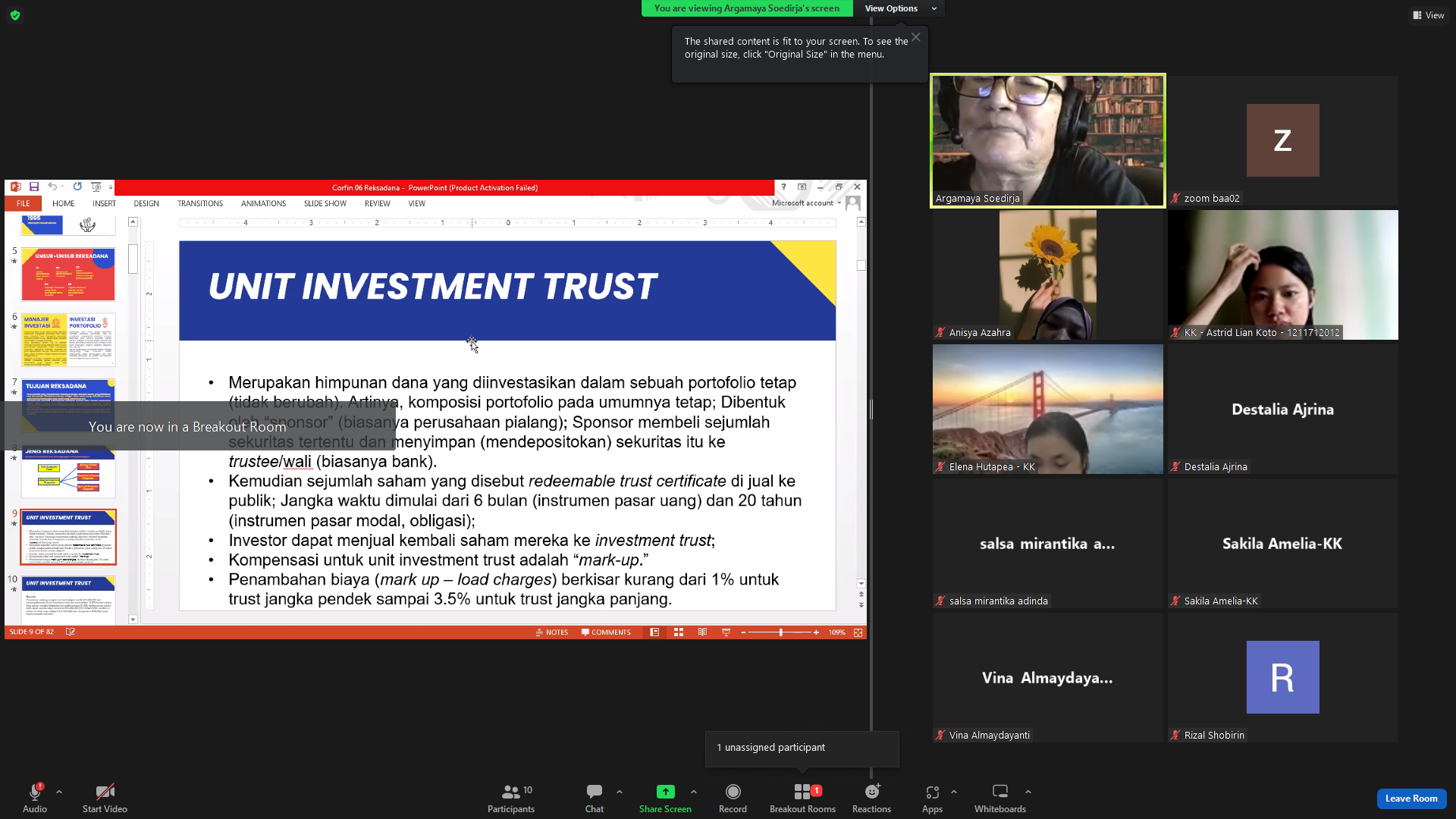Click the Audio microphone icon in Zoom toolbar

pos(35,792)
